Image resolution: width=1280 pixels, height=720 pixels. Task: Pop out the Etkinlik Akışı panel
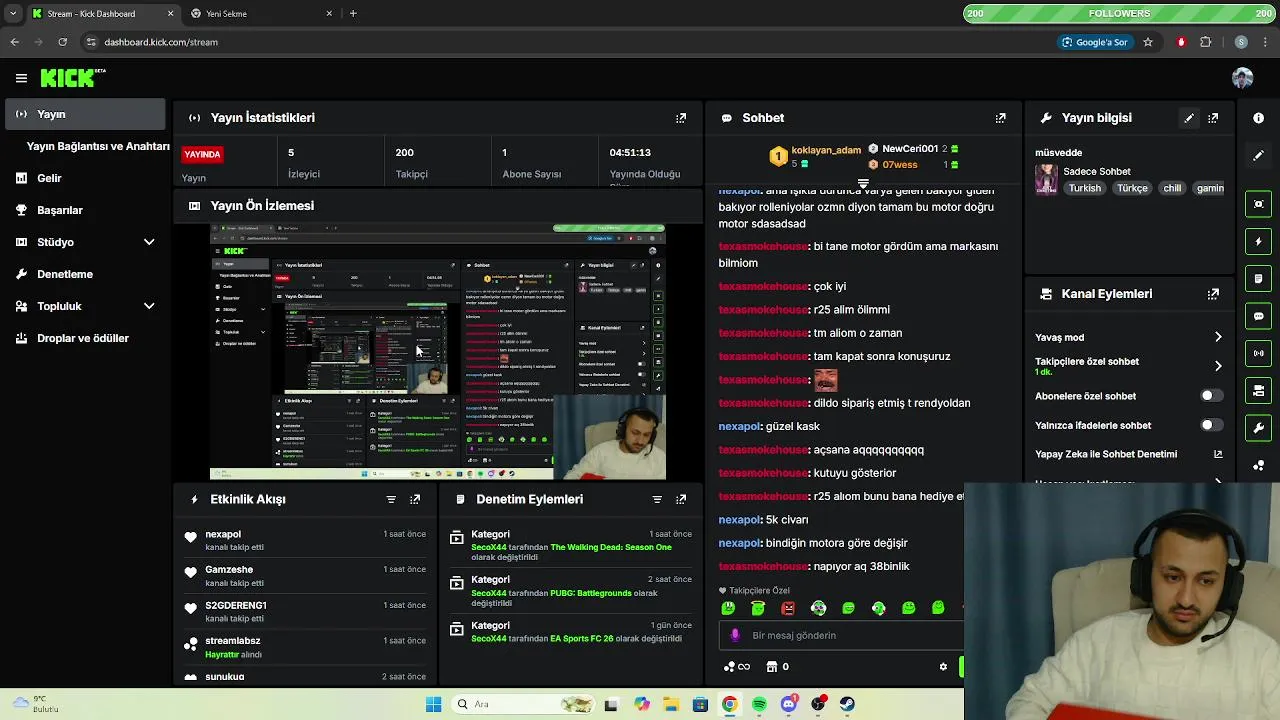pos(415,499)
